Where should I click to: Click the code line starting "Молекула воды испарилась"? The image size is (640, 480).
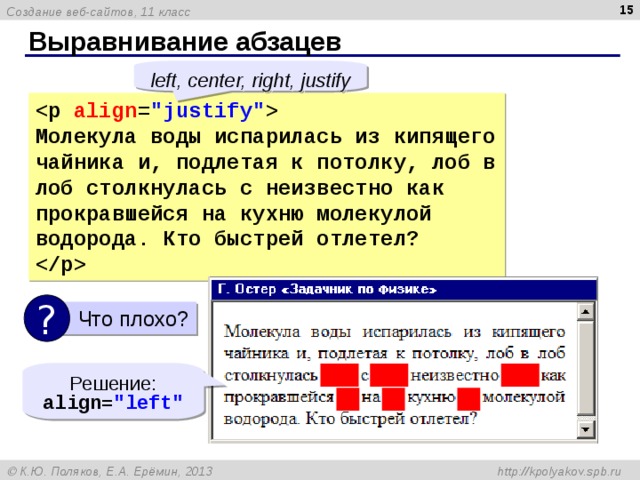[x=265, y=137]
